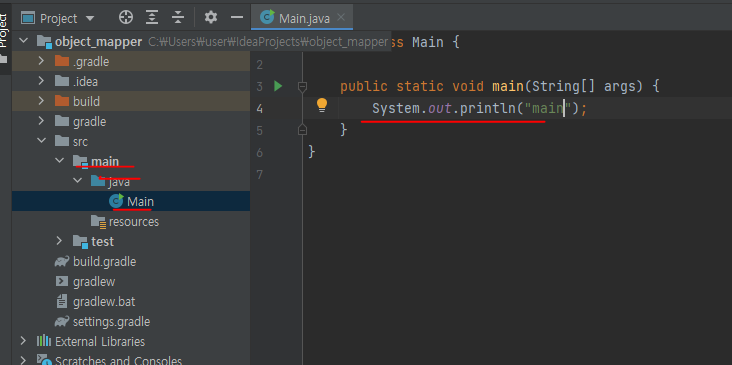732x365 pixels.
Task: Click the External Libraries bars icon
Action: (43, 341)
